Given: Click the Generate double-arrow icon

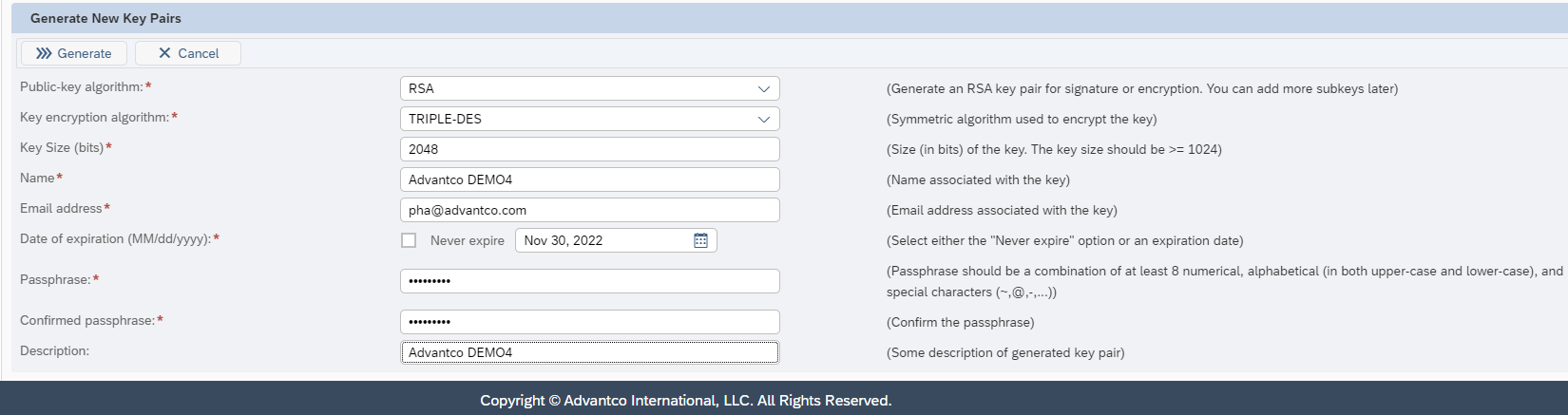Looking at the screenshot, I should tap(44, 53).
